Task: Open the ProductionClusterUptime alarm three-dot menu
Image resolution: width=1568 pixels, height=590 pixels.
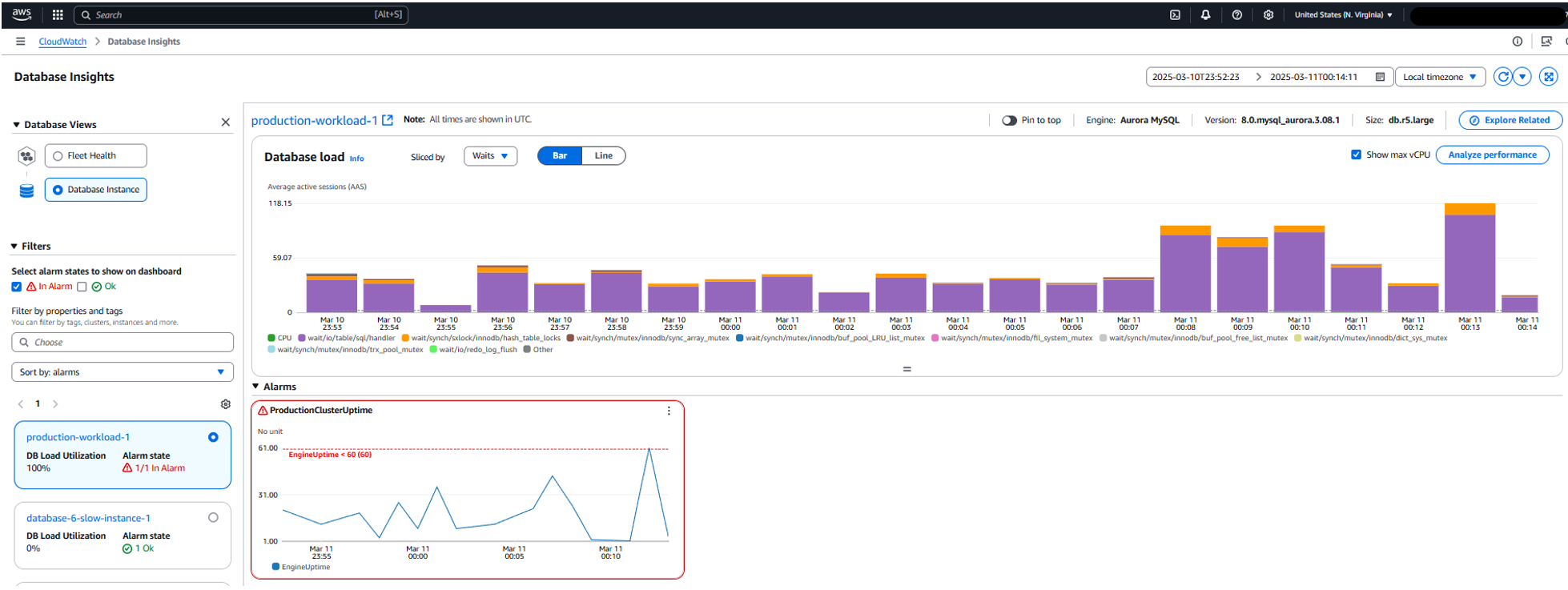Action: 669,411
